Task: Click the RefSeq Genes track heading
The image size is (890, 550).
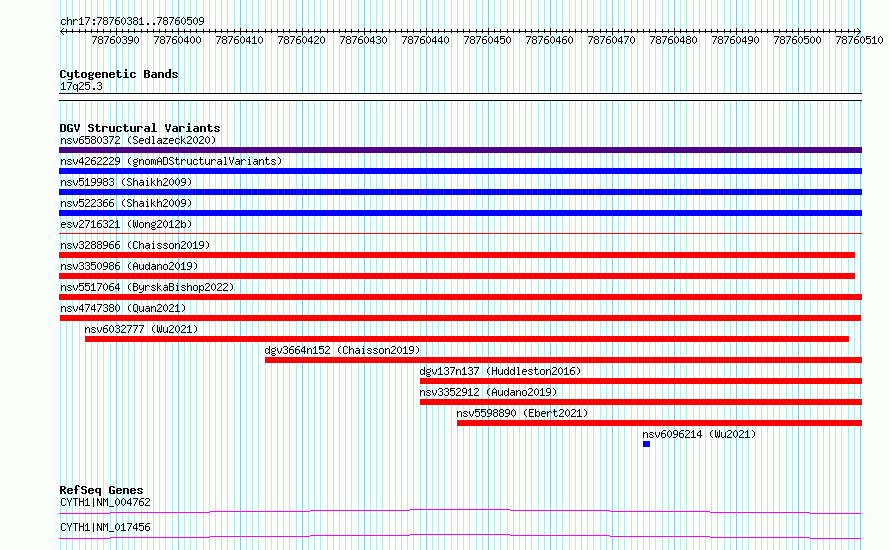Action: (101, 490)
